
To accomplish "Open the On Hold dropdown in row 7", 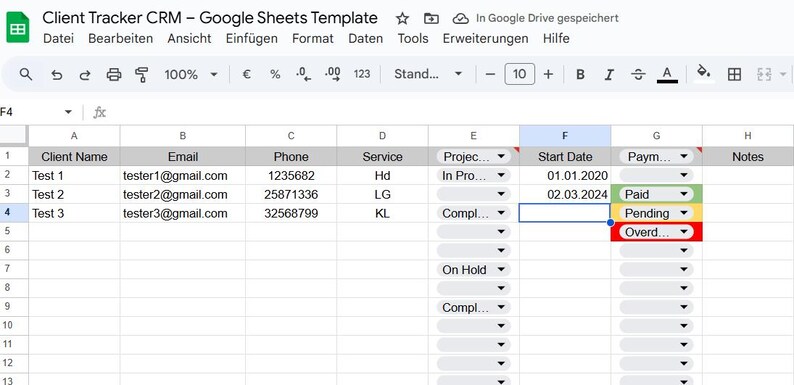I will coord(473,270).
